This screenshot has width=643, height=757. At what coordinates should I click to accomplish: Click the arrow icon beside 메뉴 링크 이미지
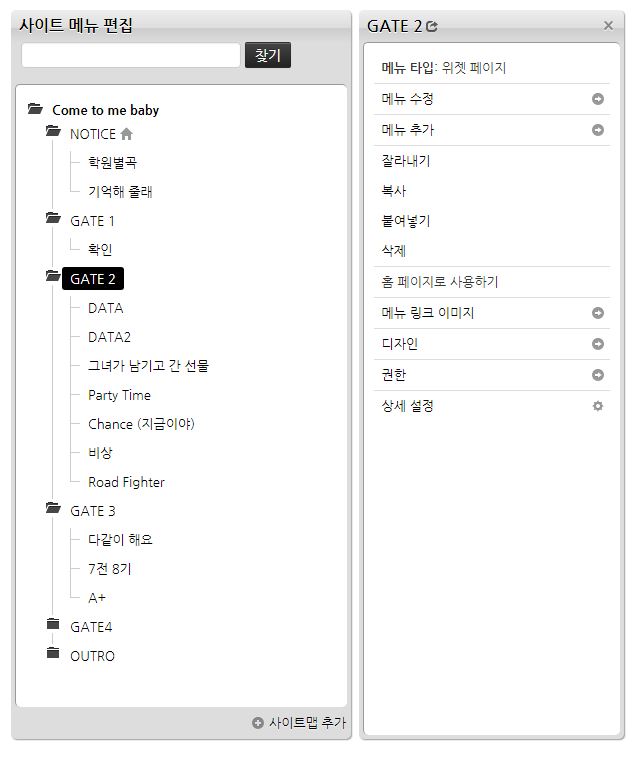(x=598, y=313)
